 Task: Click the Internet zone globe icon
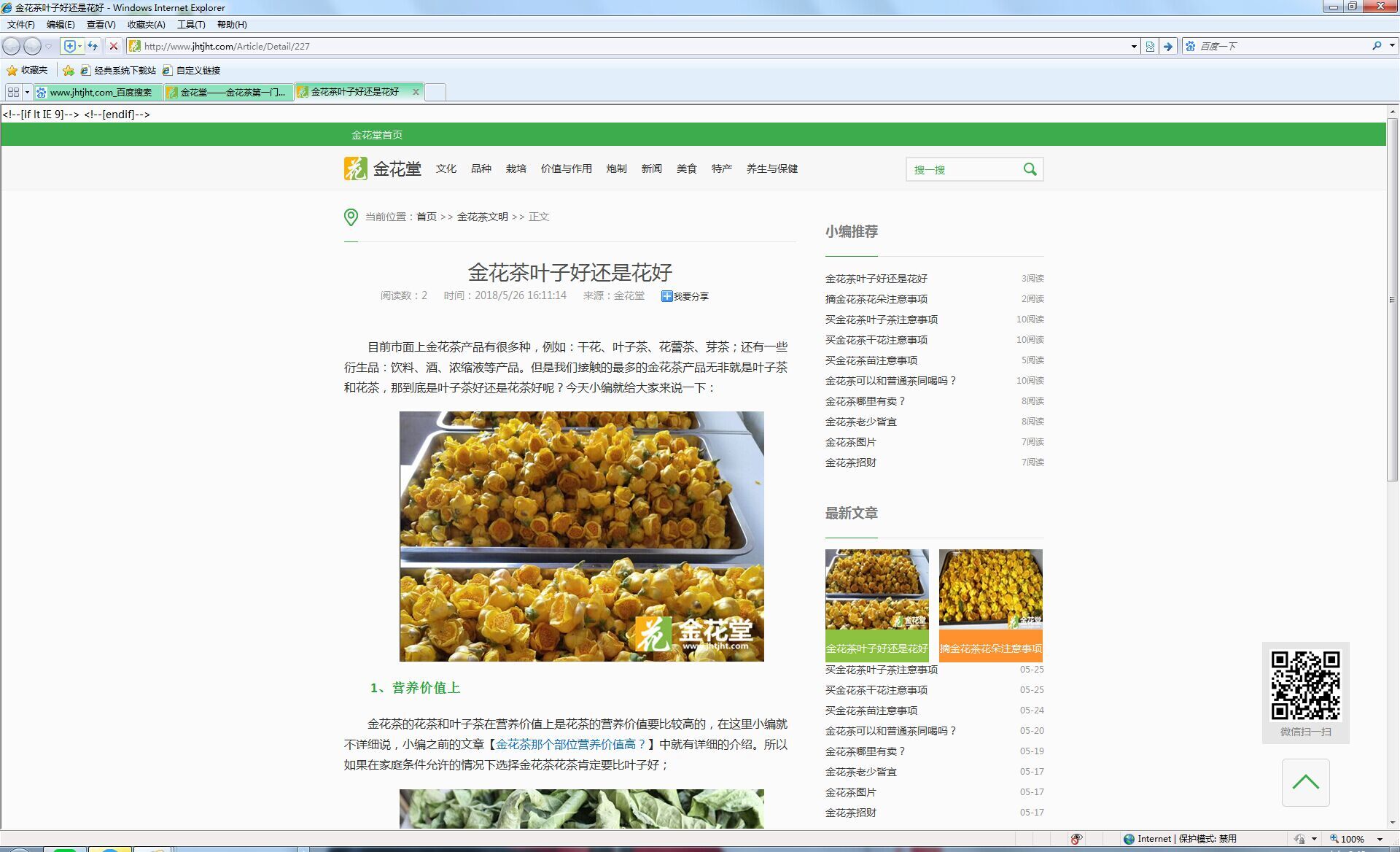coord(1129,839)
